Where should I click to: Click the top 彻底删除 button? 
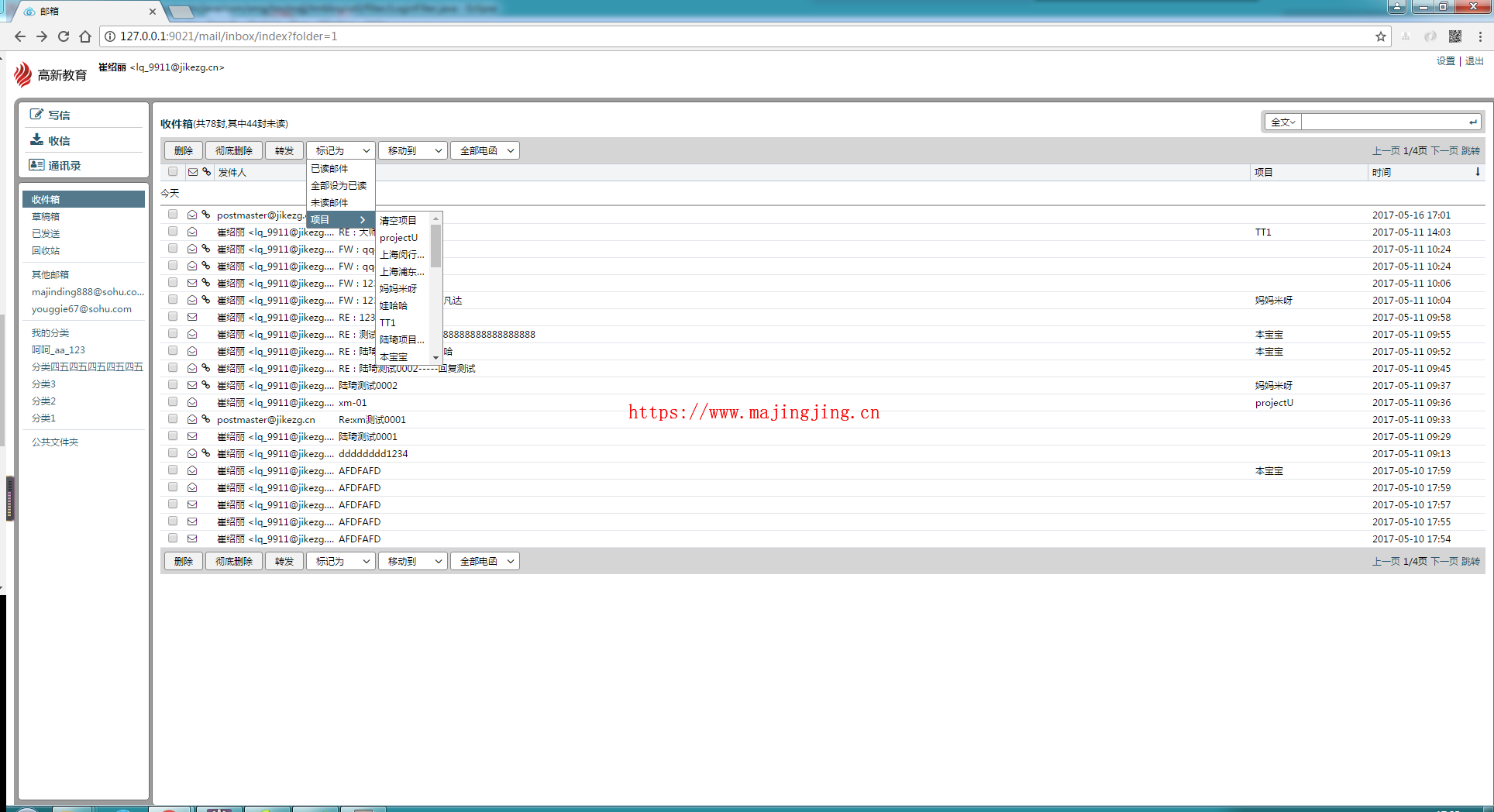pyautogui.click(x=234, y=150)
